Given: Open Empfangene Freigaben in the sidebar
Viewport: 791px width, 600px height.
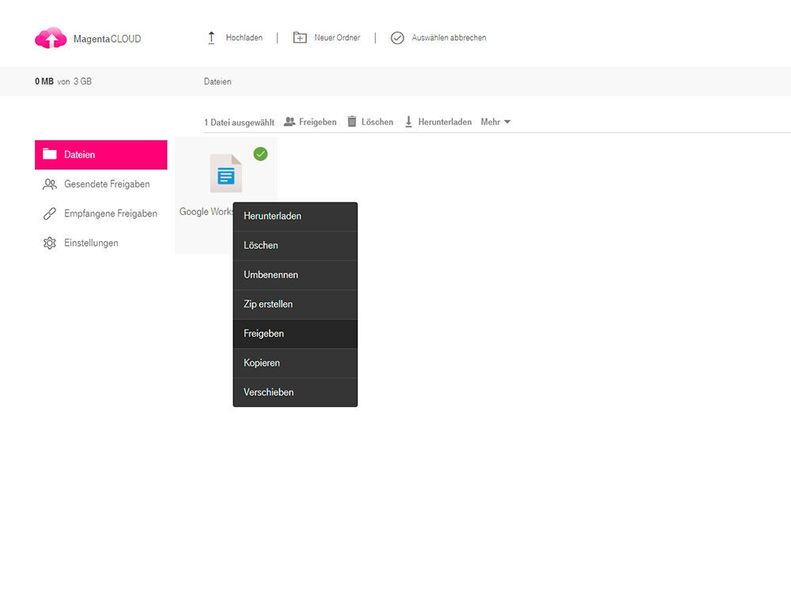Looking at the screenshot, I should click(101, 213).
